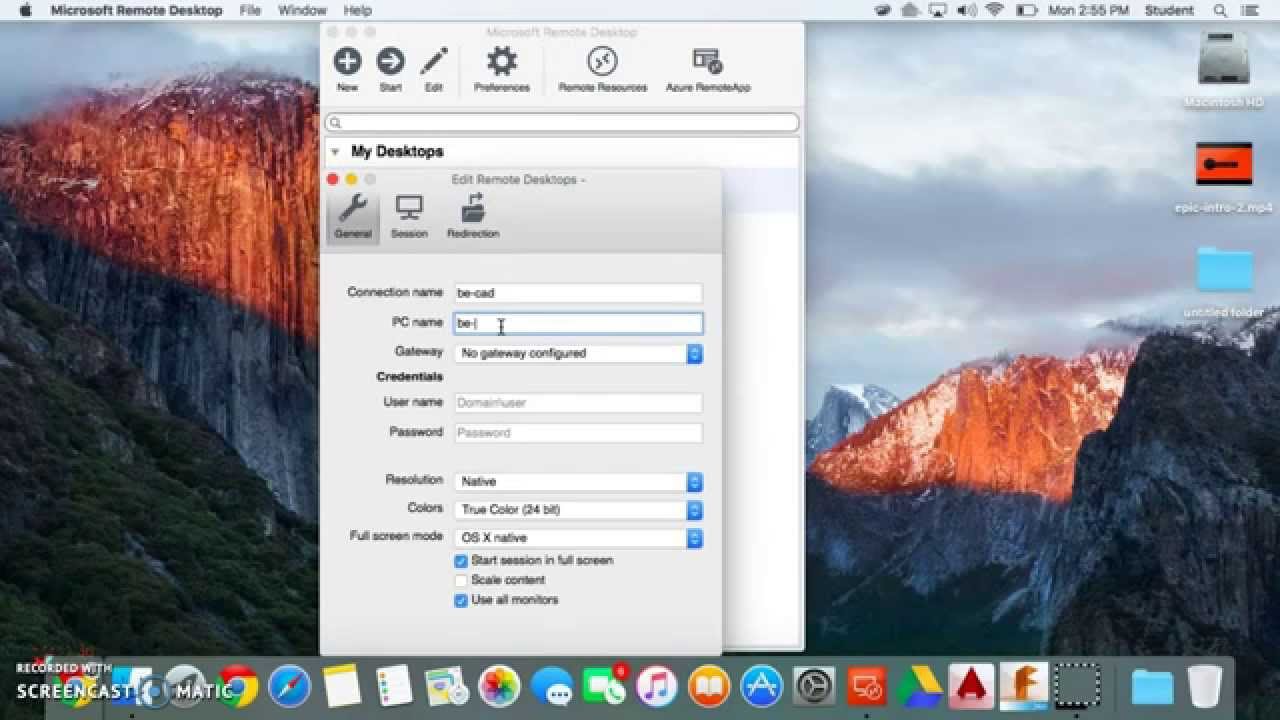1280x720 pixels.
Task: Open Notes in the dock
Action: point(342,686)
